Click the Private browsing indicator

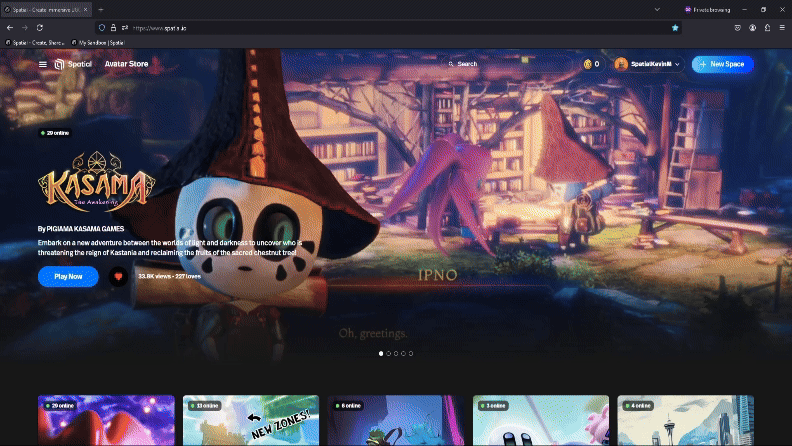tap(708, 10)
